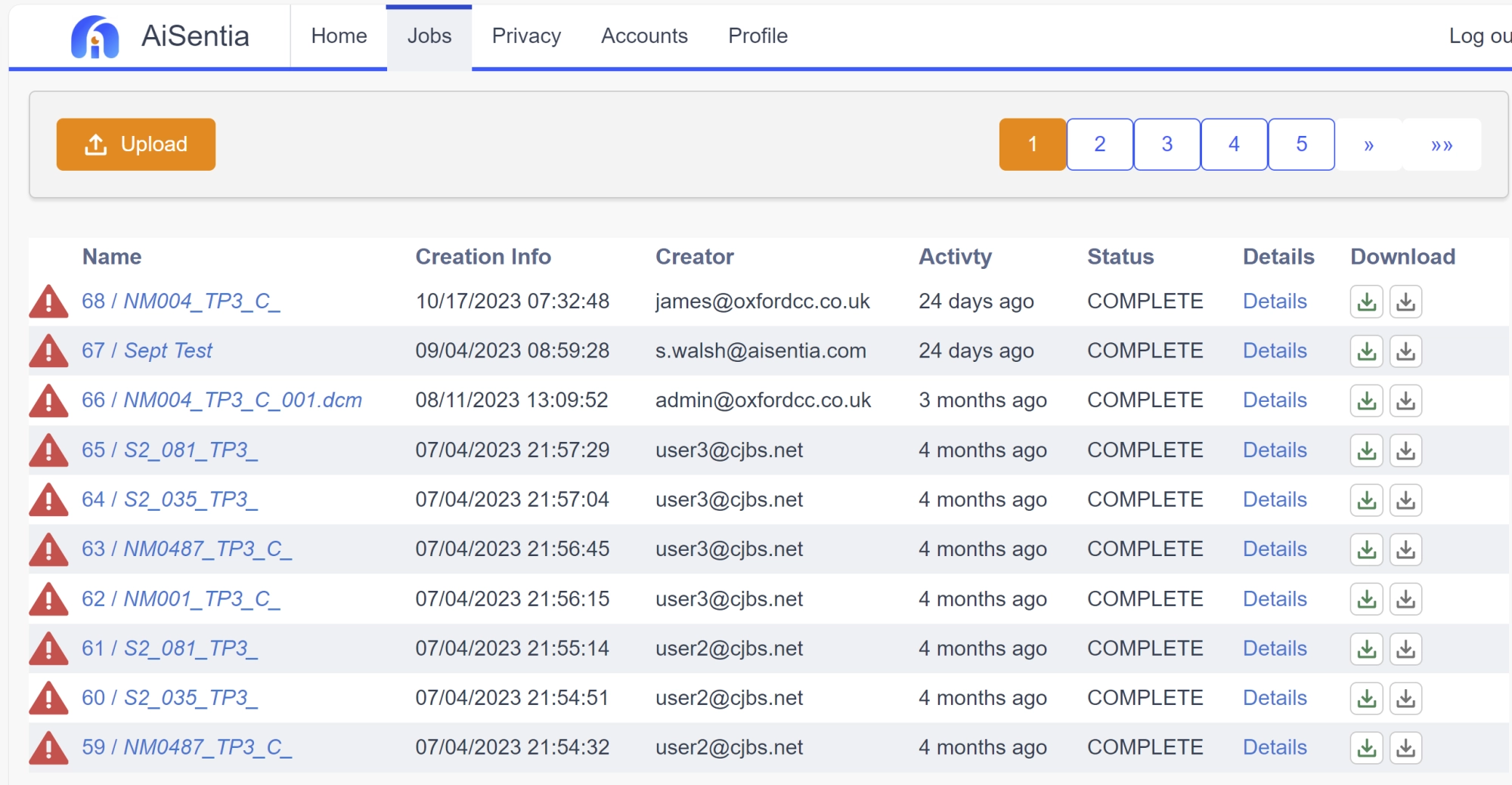Click green download icon for job 62

[x=1366, y=599]
